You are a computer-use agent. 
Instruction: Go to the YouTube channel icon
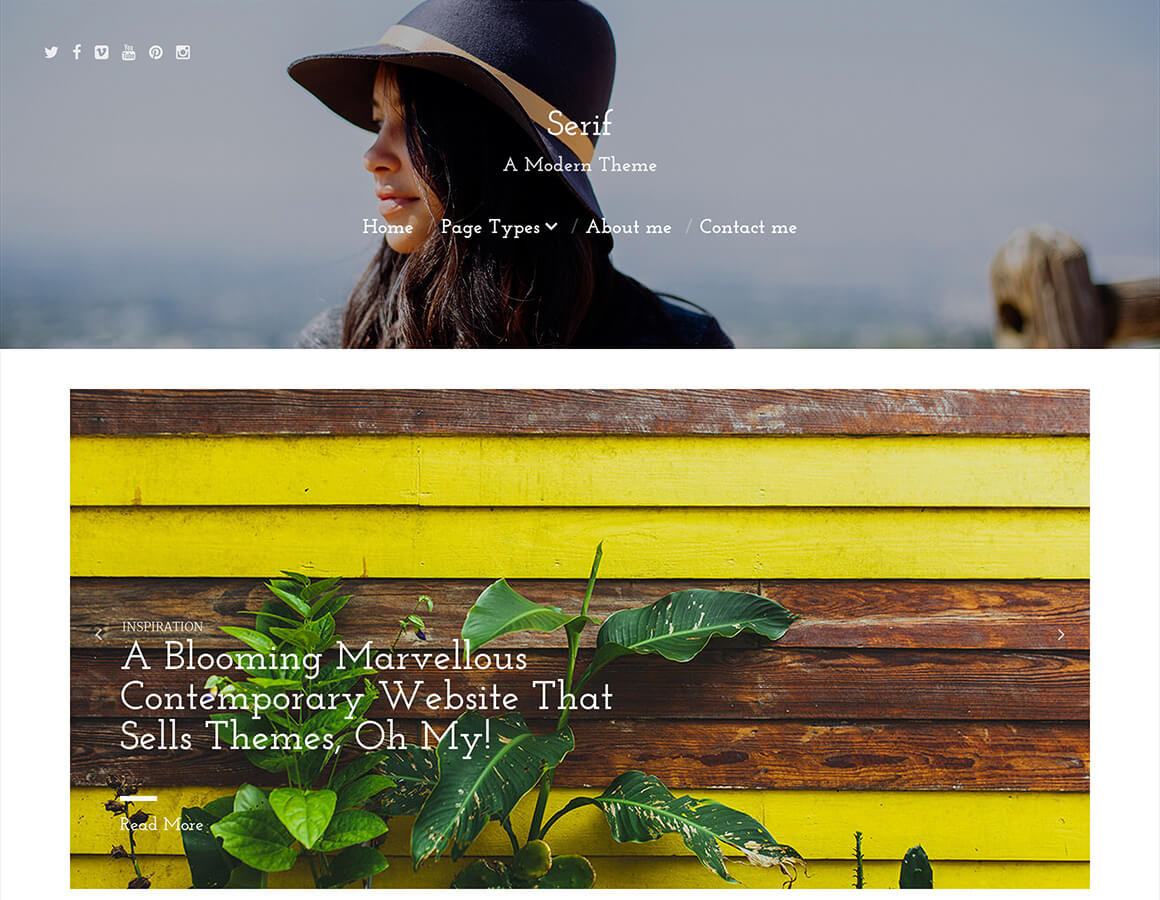pos(129,52)
